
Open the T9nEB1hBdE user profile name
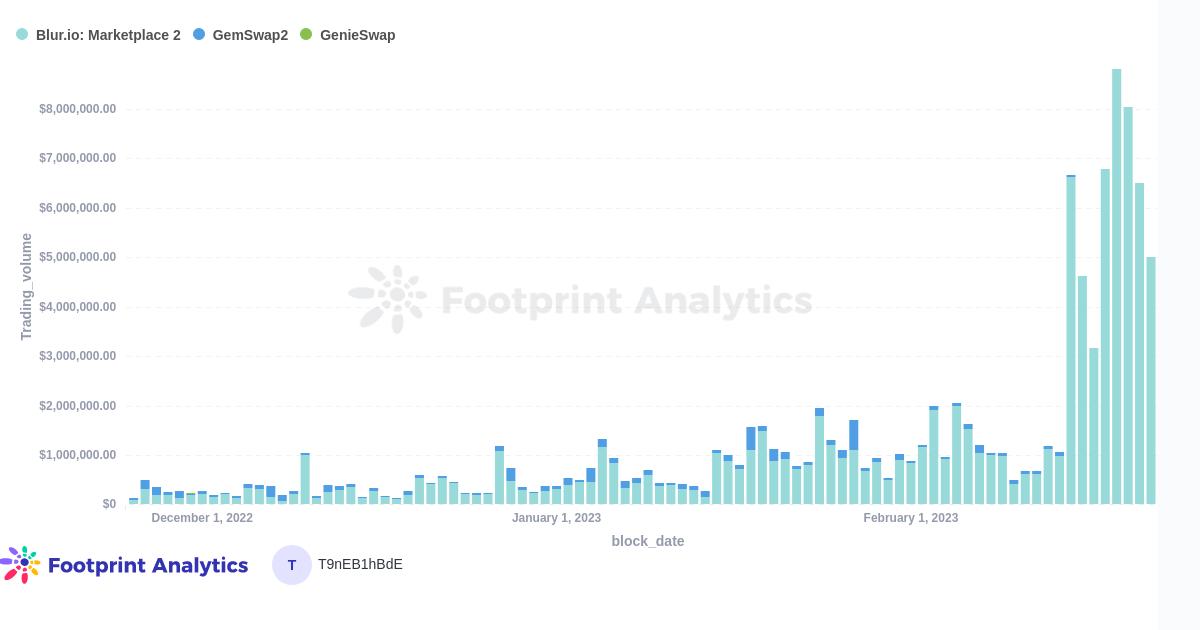pyautogui.click(x=360, y=565)
